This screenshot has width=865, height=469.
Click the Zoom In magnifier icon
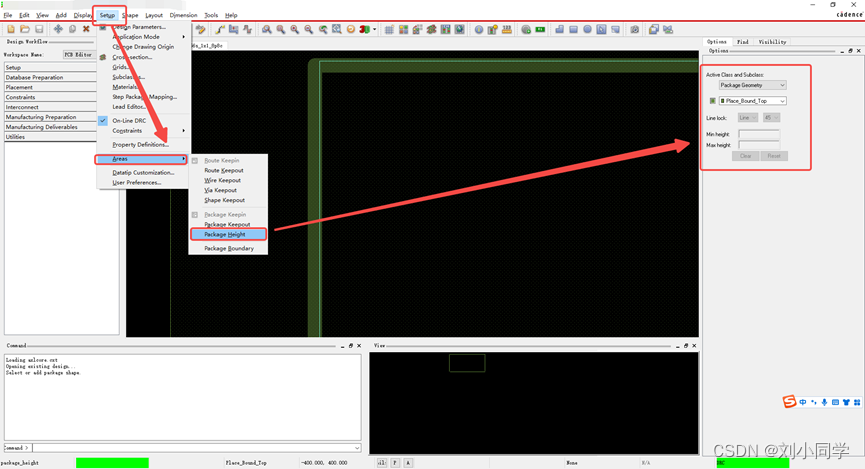pos(280,29)
